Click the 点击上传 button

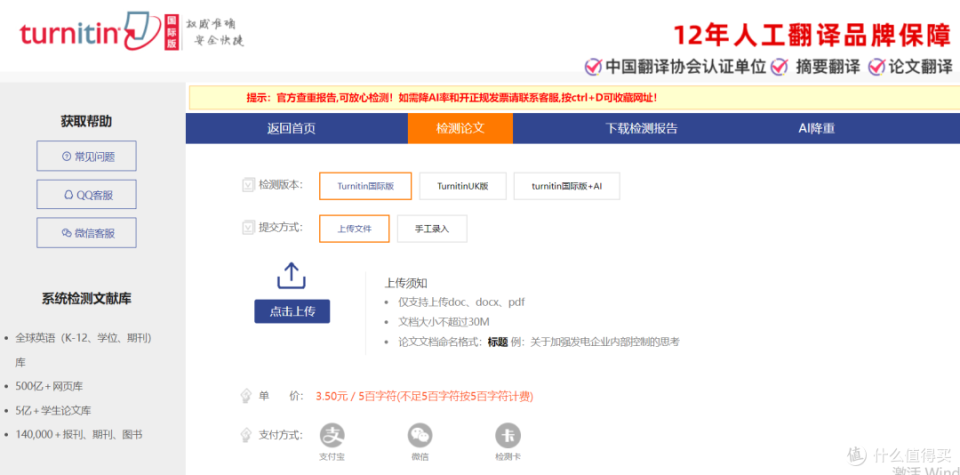pos(292,312)
